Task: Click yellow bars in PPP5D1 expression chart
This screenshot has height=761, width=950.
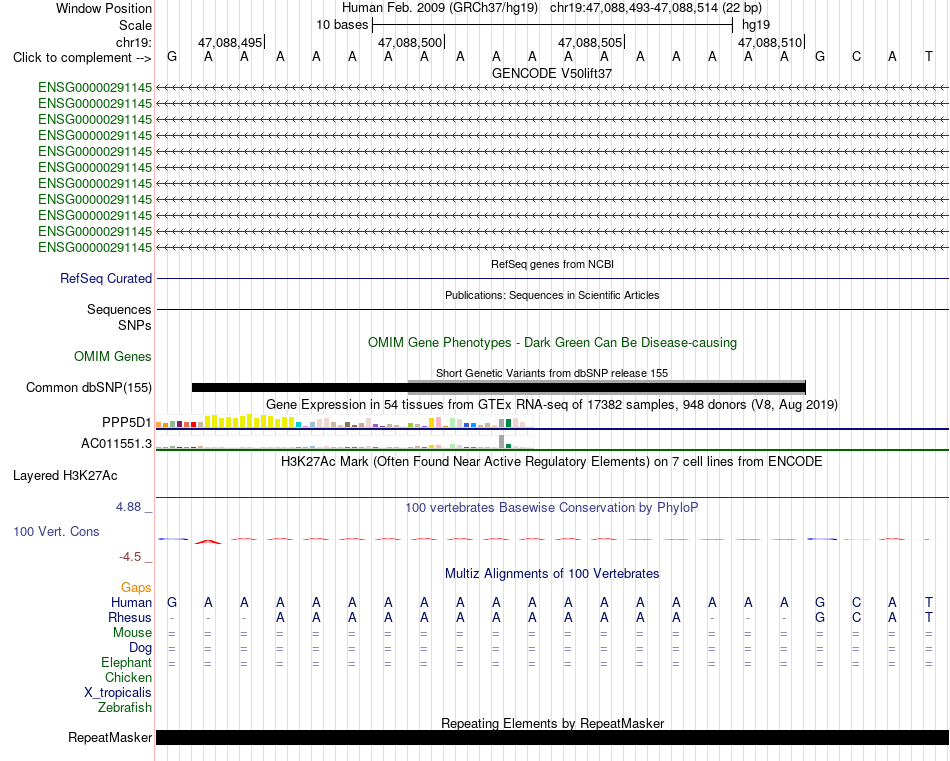Action: tap(250, 421)
